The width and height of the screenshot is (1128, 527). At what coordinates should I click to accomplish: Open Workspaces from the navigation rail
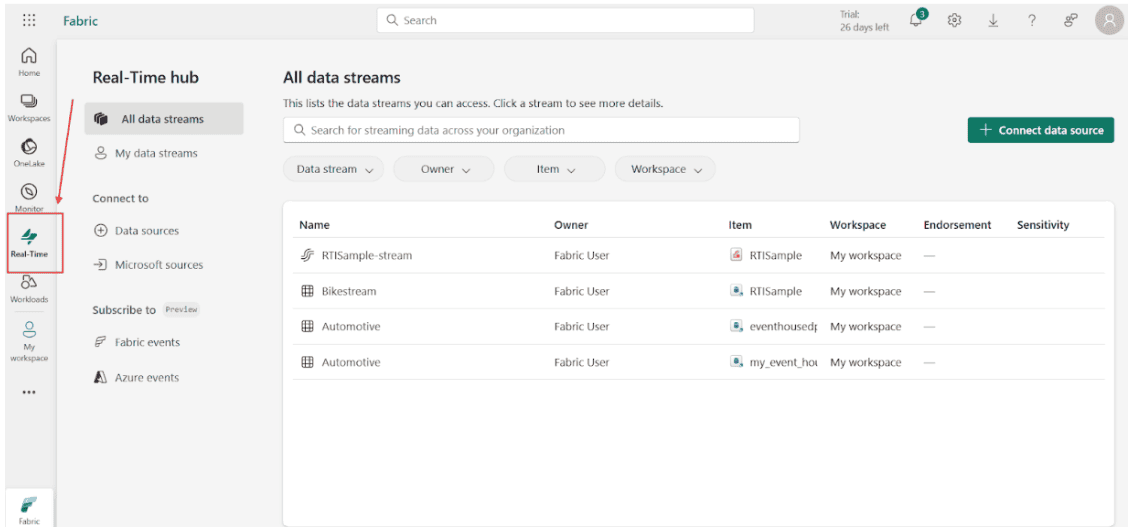29,106
